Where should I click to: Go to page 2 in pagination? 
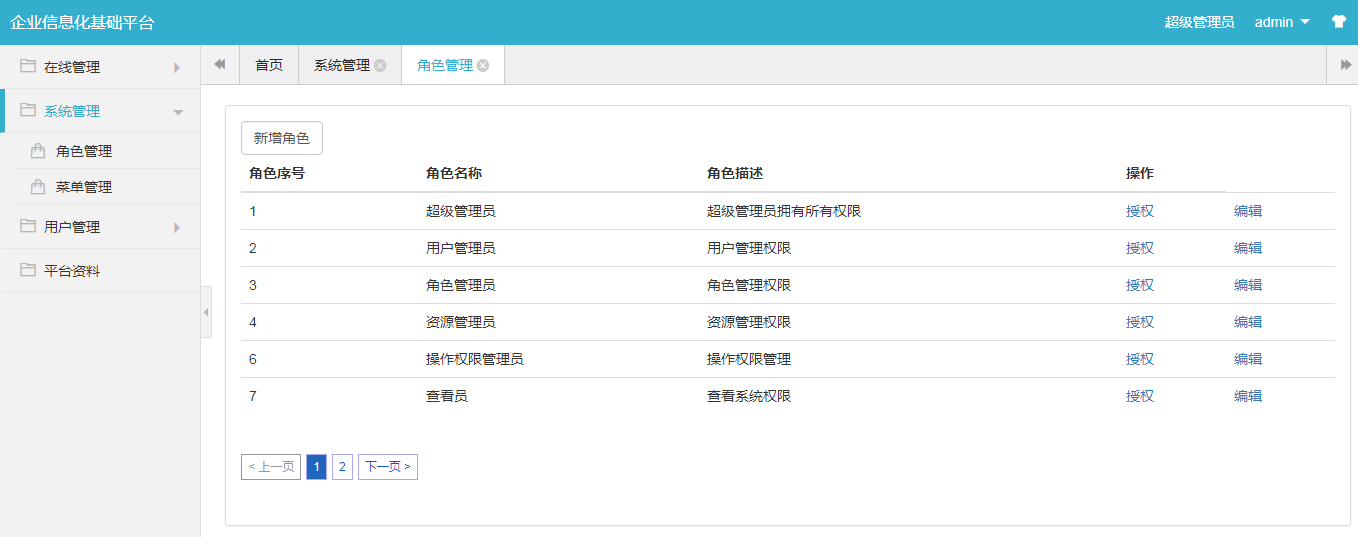pos(342,467)
